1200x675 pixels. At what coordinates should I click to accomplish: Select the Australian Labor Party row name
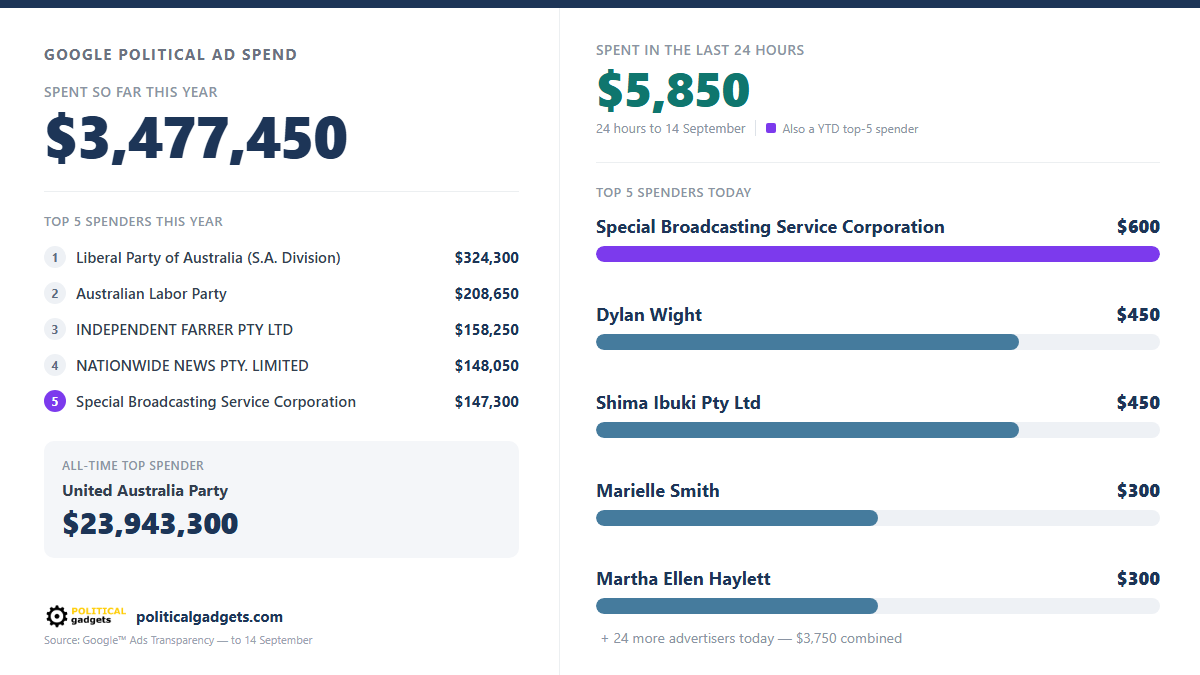point(151,294)
